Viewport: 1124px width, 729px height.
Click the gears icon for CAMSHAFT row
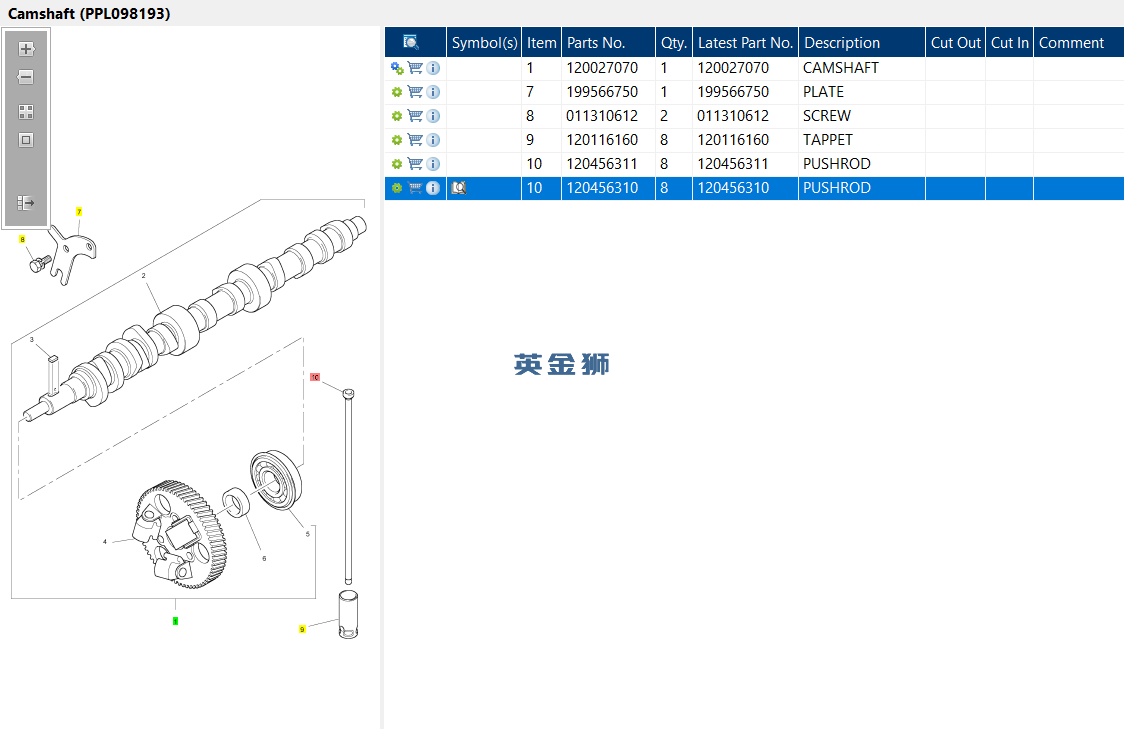tap(397, 68)
